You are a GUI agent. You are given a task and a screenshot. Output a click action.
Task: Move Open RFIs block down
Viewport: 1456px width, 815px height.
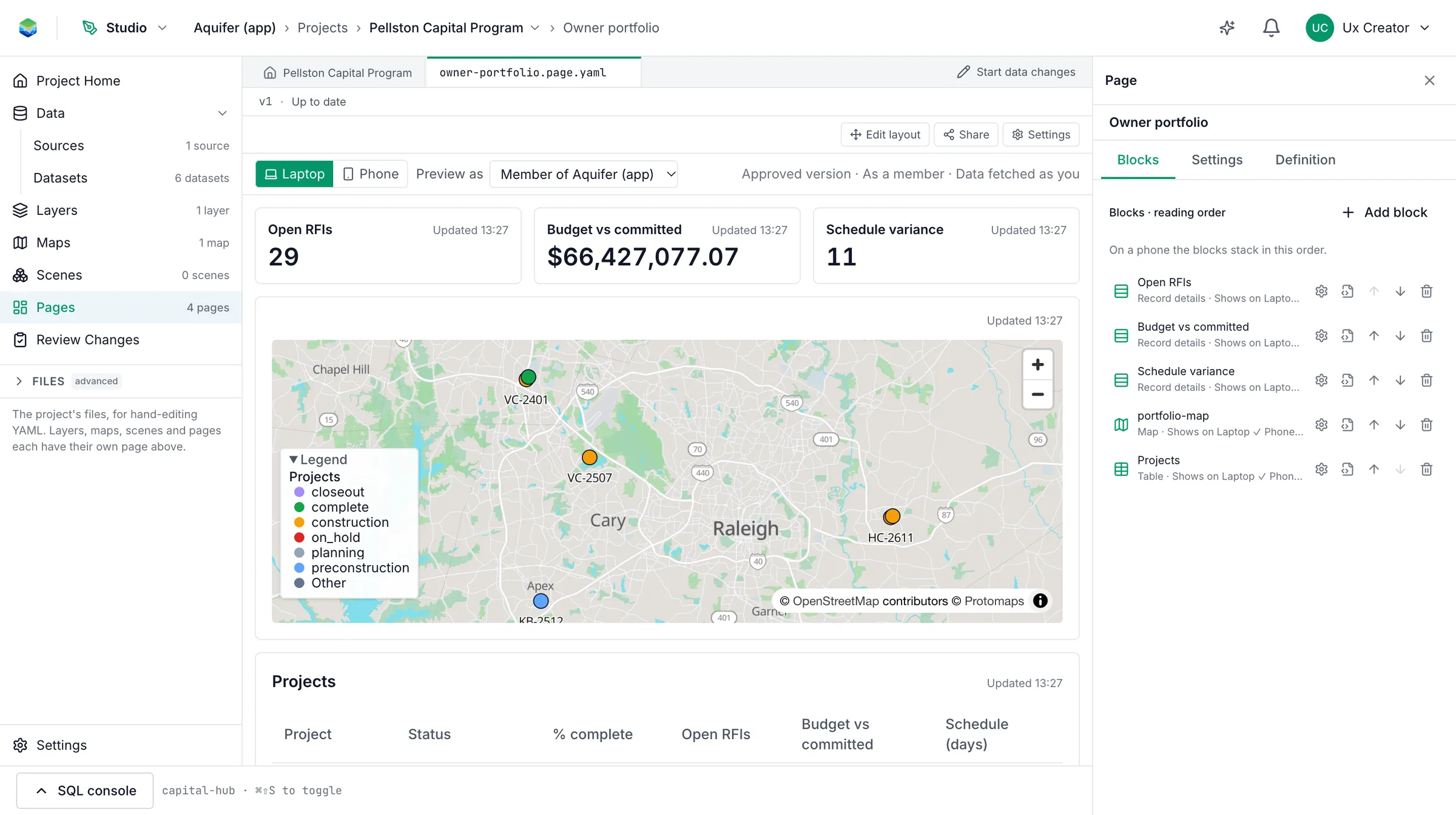tap(1400, 291)
